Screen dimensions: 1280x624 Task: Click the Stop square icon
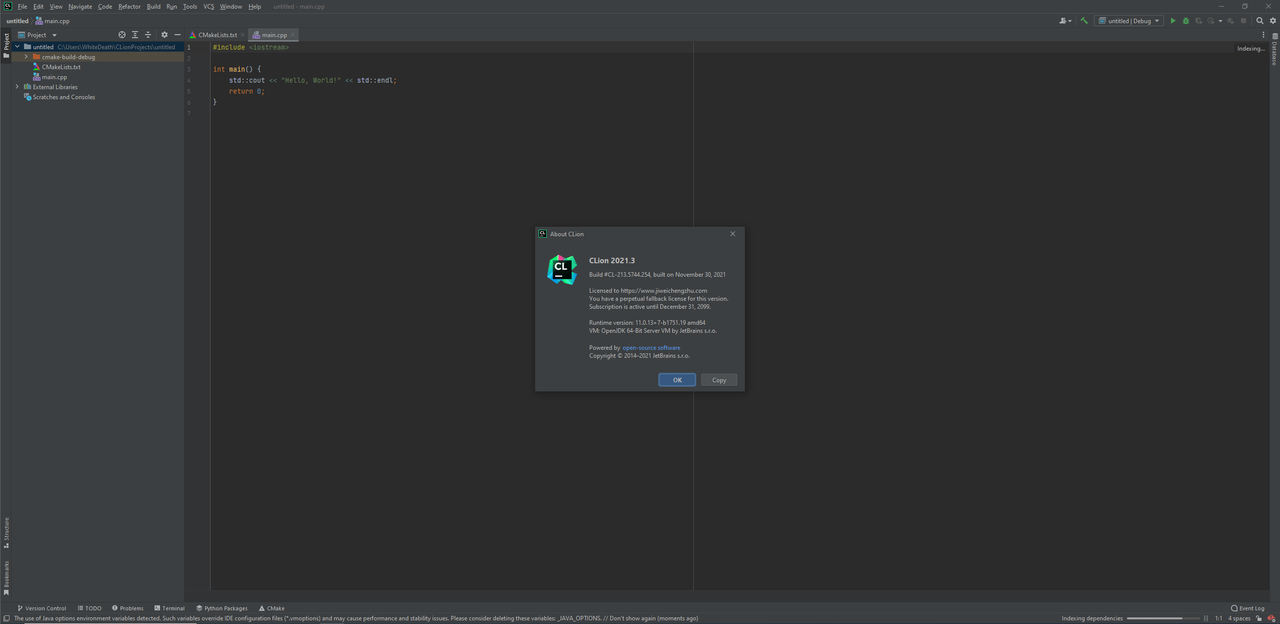pos(1243,21)
